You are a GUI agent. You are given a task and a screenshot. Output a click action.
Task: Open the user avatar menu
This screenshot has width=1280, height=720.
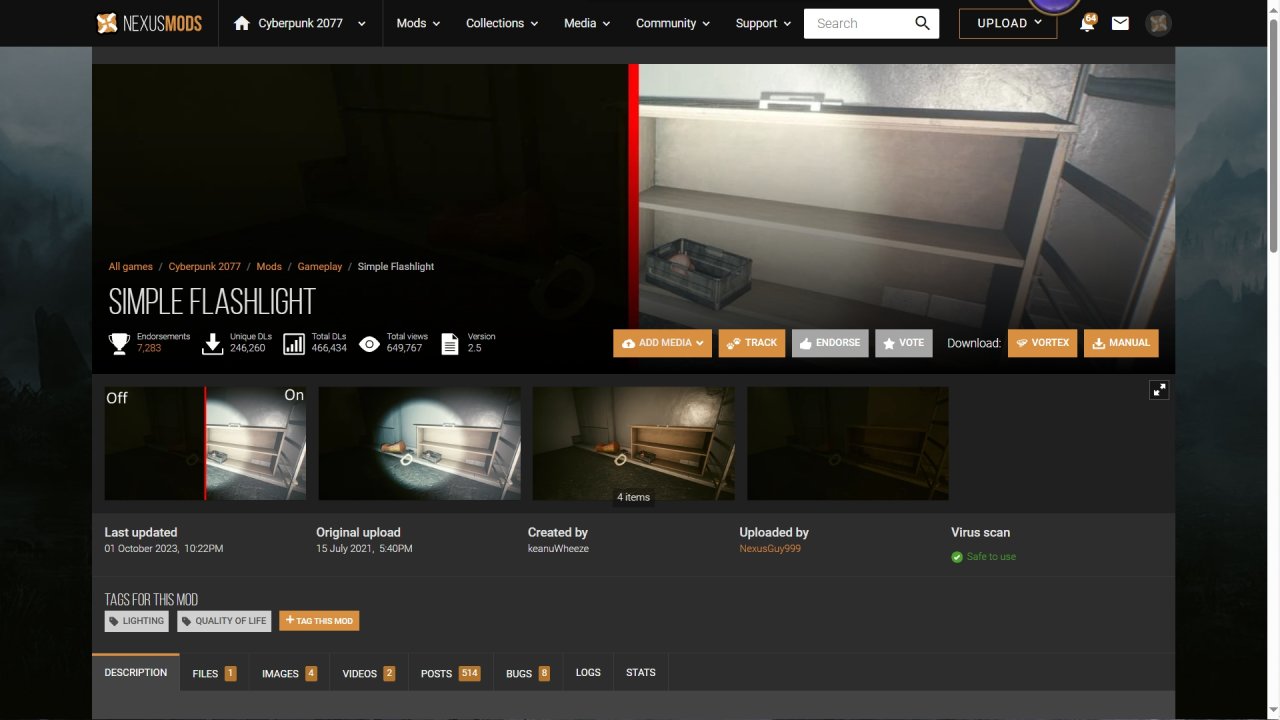[1158, 23]
